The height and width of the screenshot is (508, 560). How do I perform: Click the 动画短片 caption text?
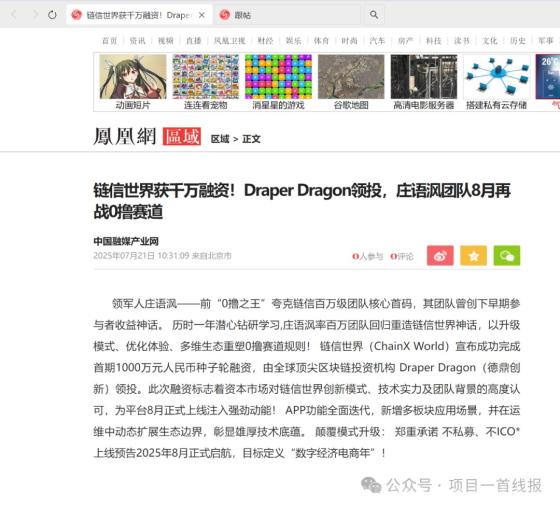133,105
